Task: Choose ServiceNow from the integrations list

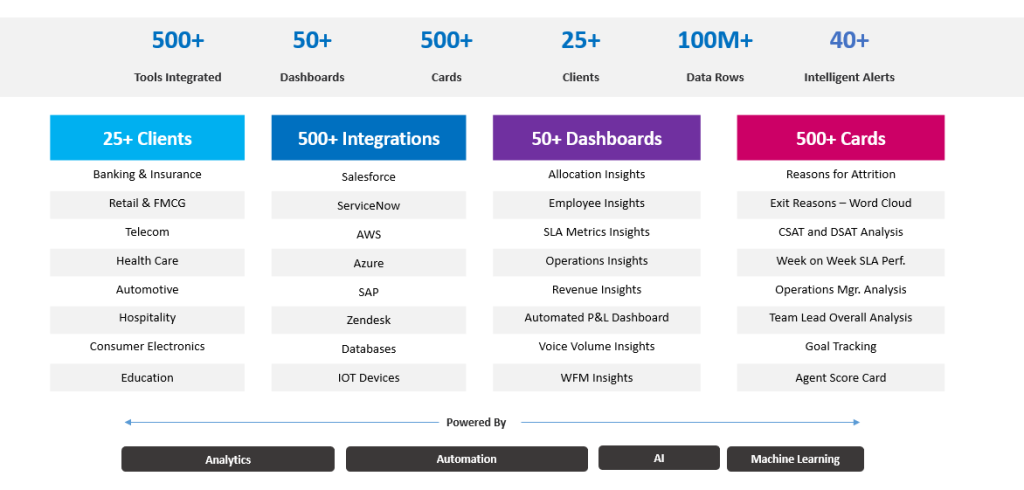Action: [368, 205]
